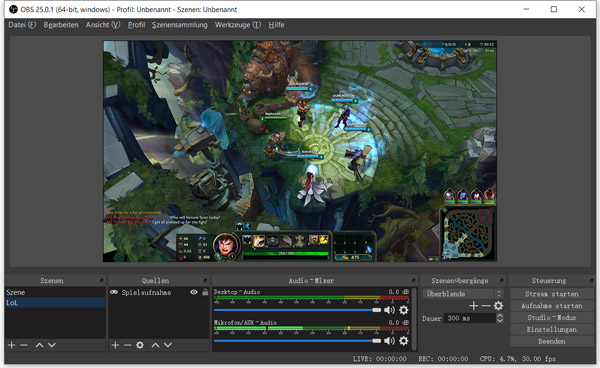Adjust Desktop-Audio volume slider
This screenshot has height=368, width=600.
click(298, 310)
